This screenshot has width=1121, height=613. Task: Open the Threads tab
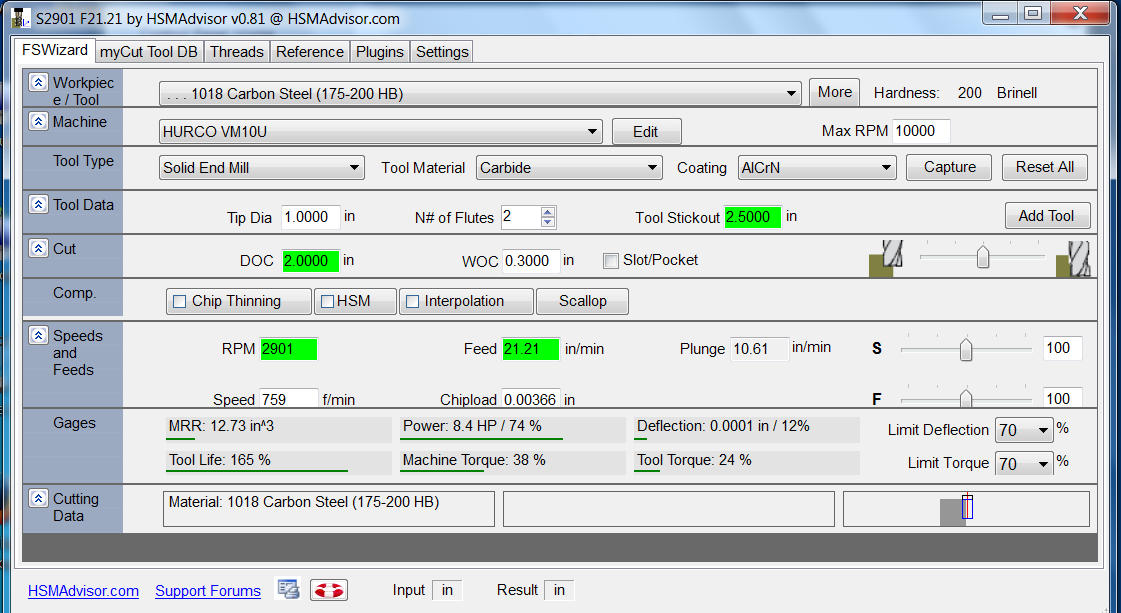(x=237, y=52)
